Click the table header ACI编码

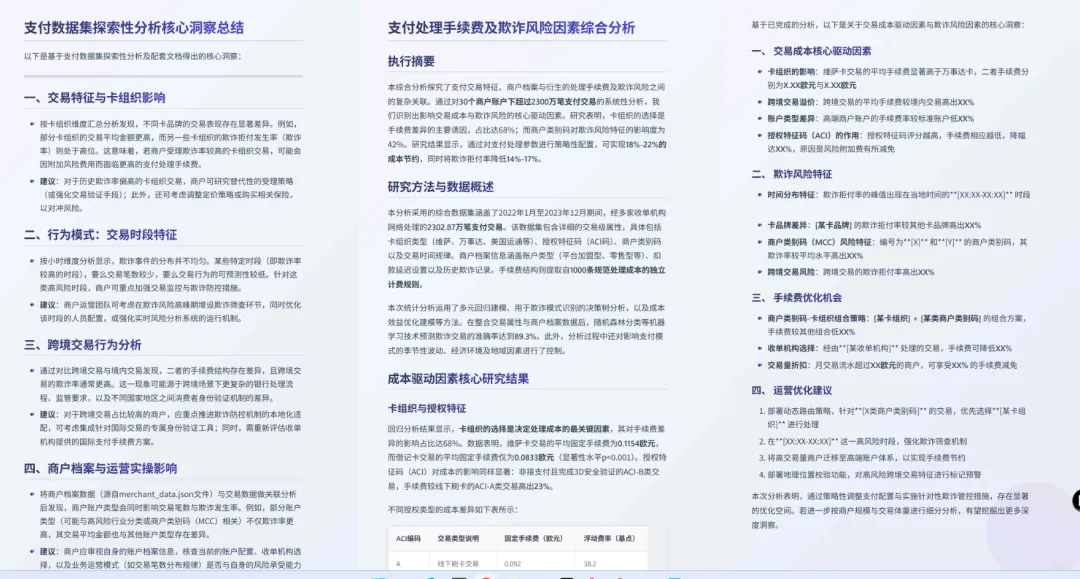[x=408, y=538]
